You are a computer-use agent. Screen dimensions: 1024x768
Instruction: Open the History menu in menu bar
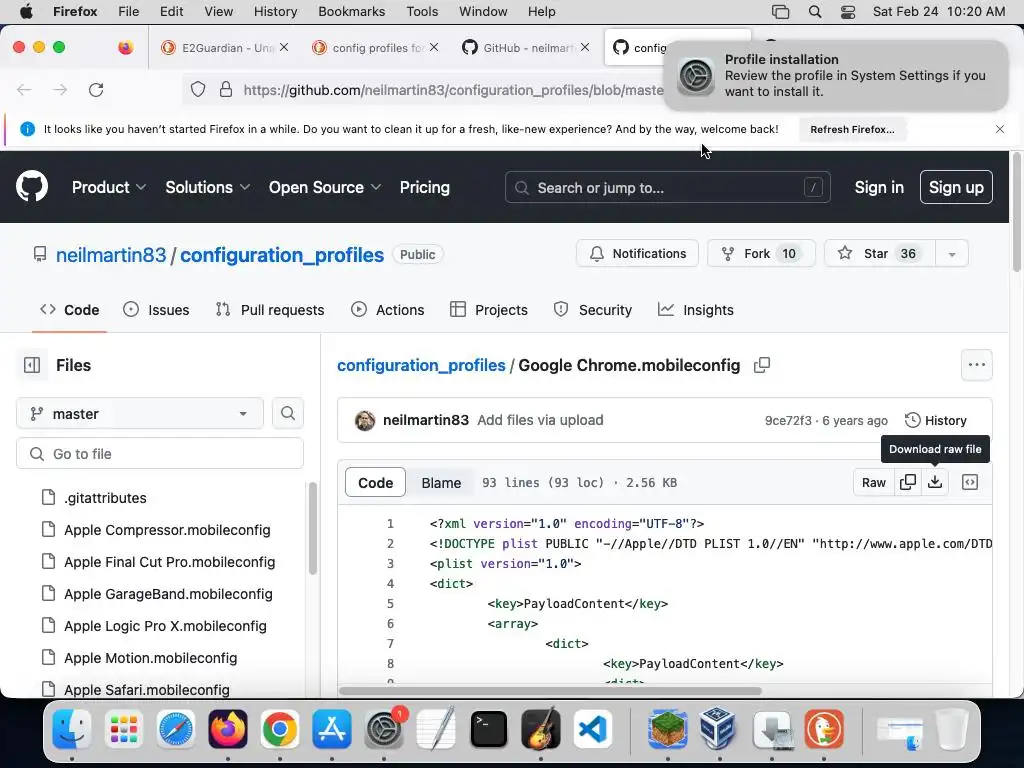(x=275, y=12)
